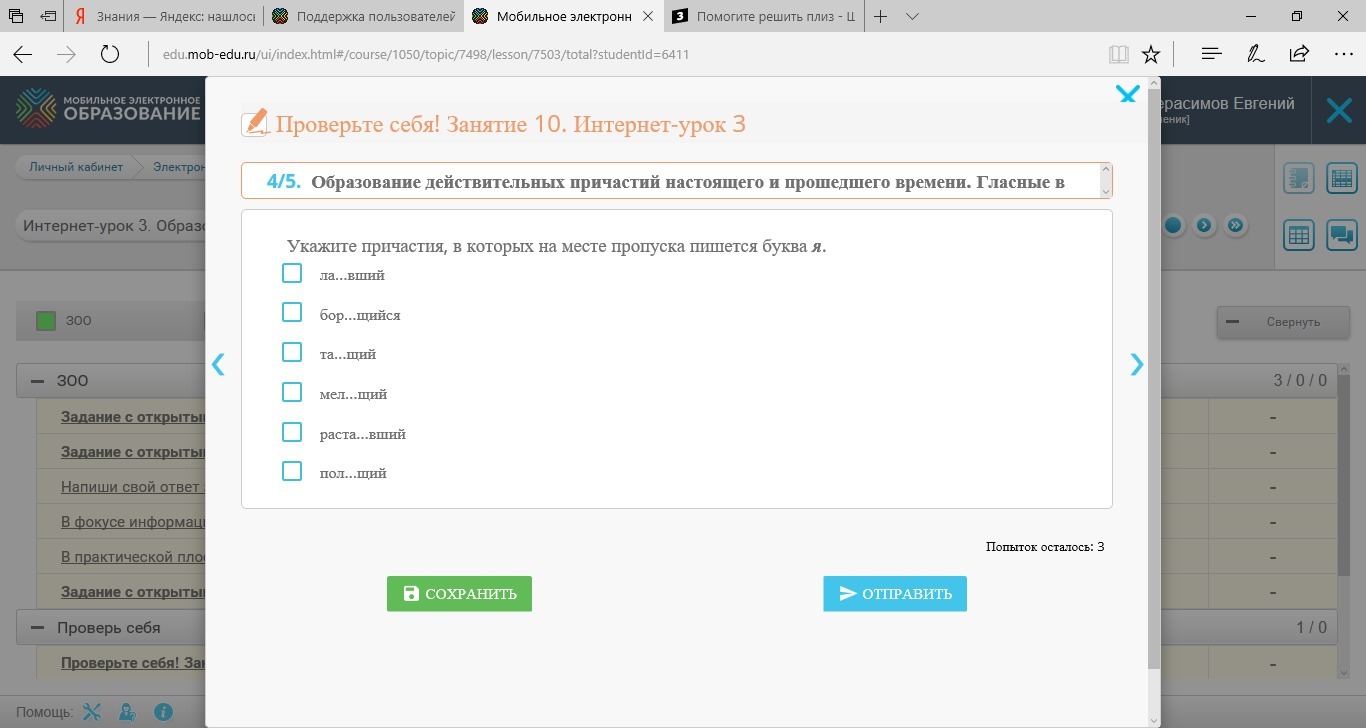Go to the next question arrow
This screenshot has height=728, width=1366.
point(1136,365)
